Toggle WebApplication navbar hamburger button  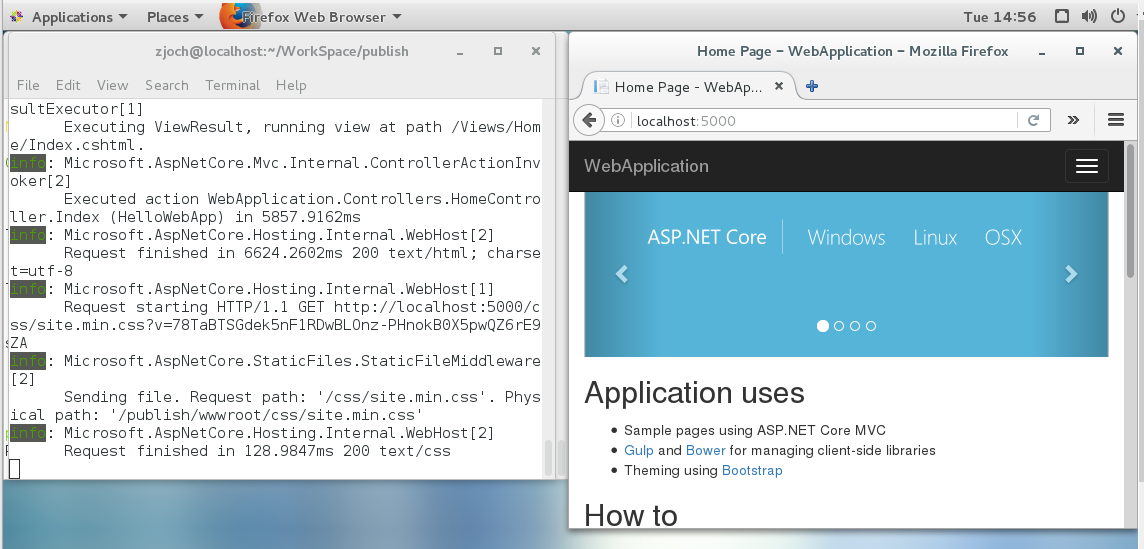point(1086,166)
